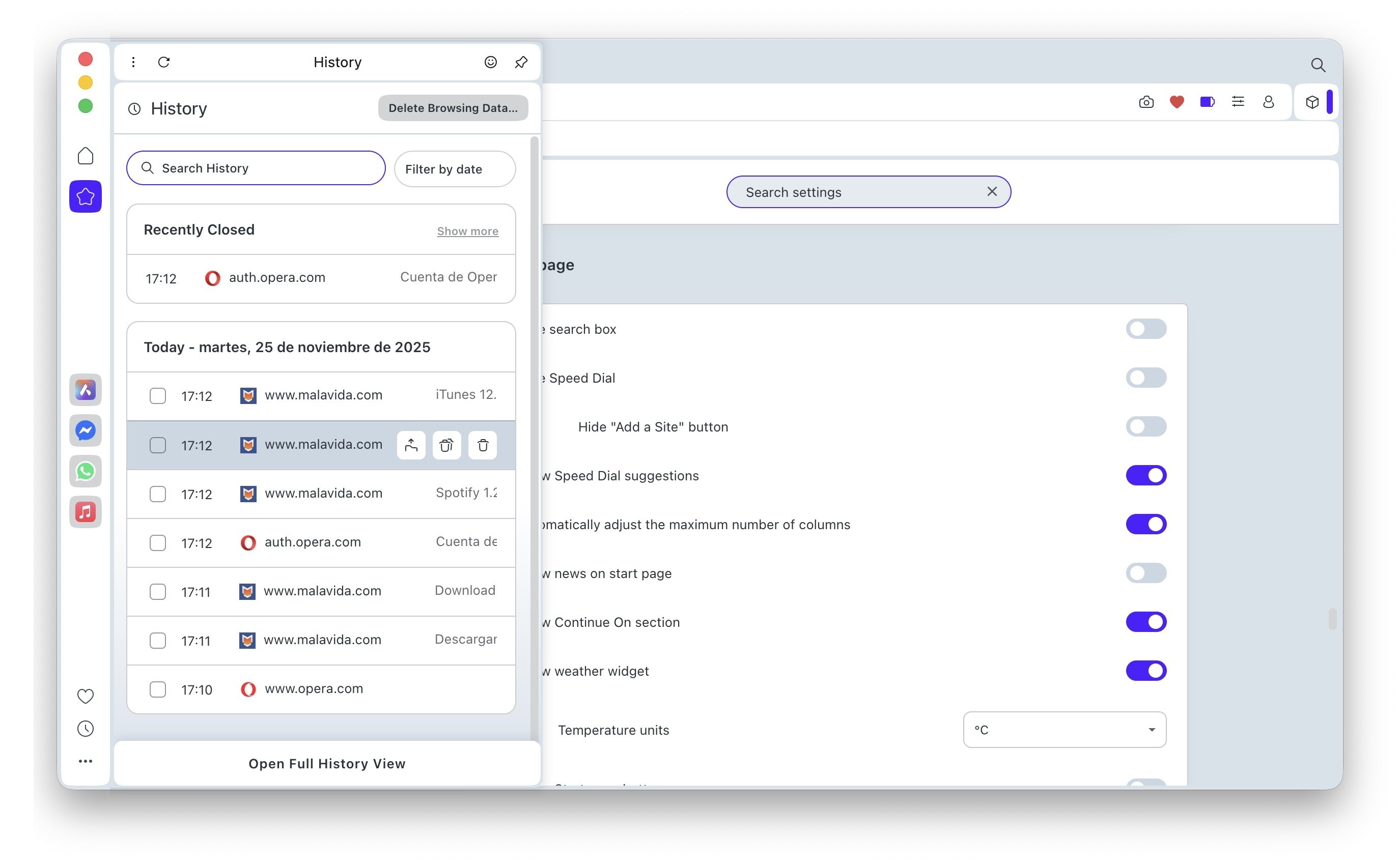Reload the History panel
Viewport: 1400px width, 865px height.
coord(164,62)
